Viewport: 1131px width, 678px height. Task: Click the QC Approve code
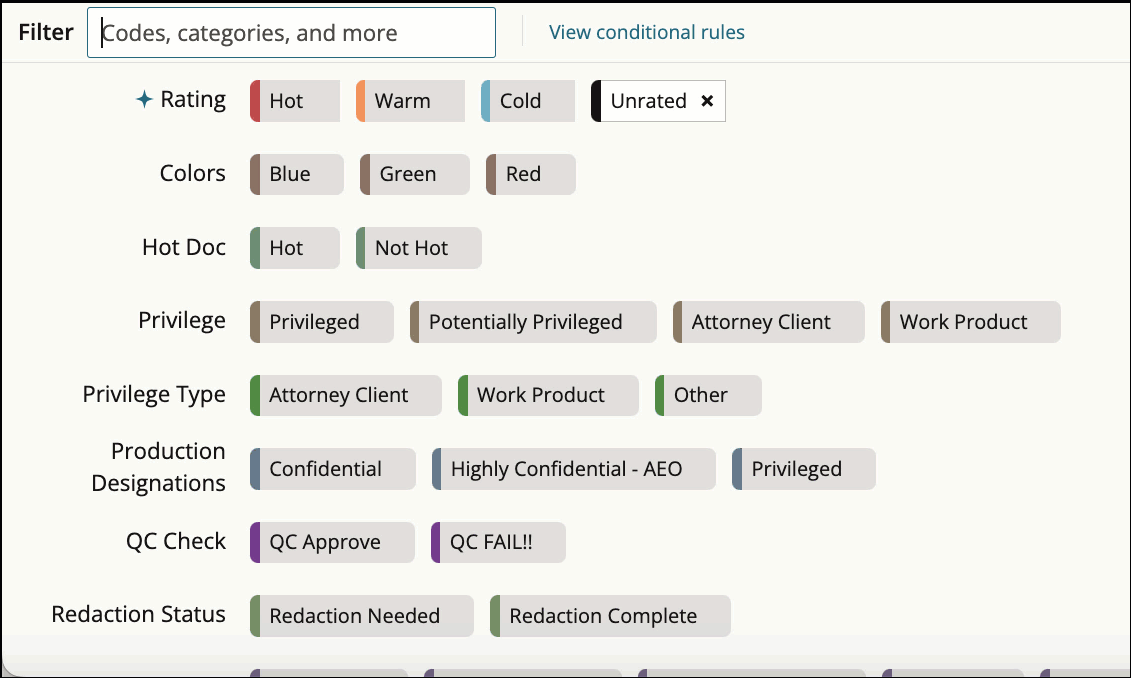pos(332,542)
